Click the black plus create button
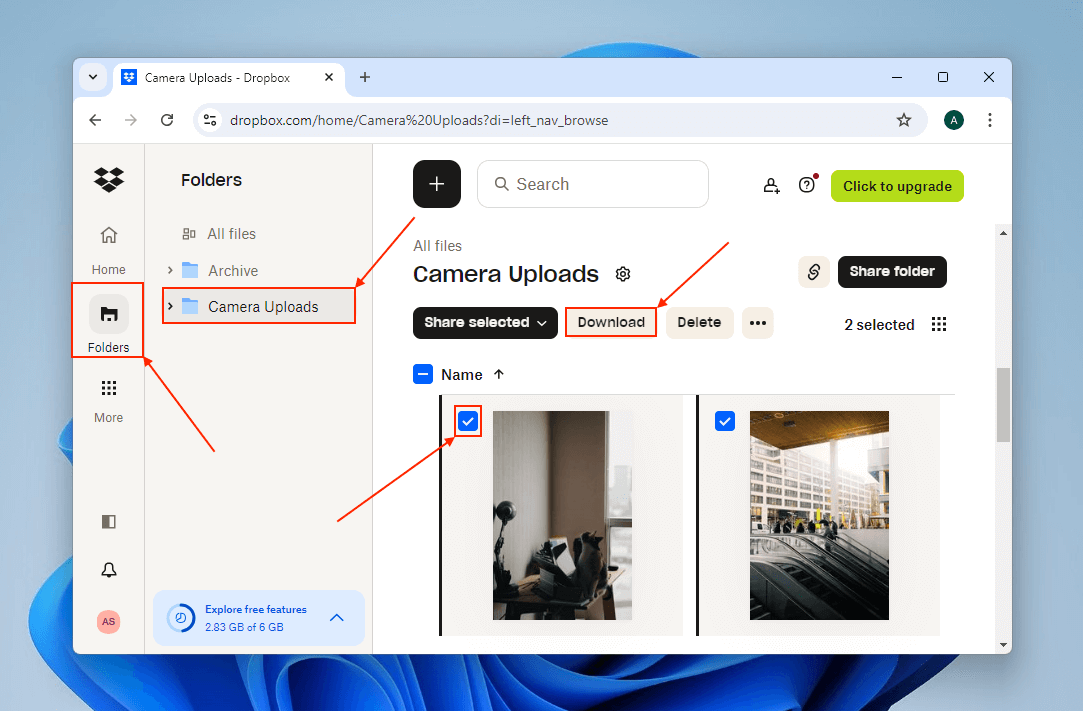 437,184
